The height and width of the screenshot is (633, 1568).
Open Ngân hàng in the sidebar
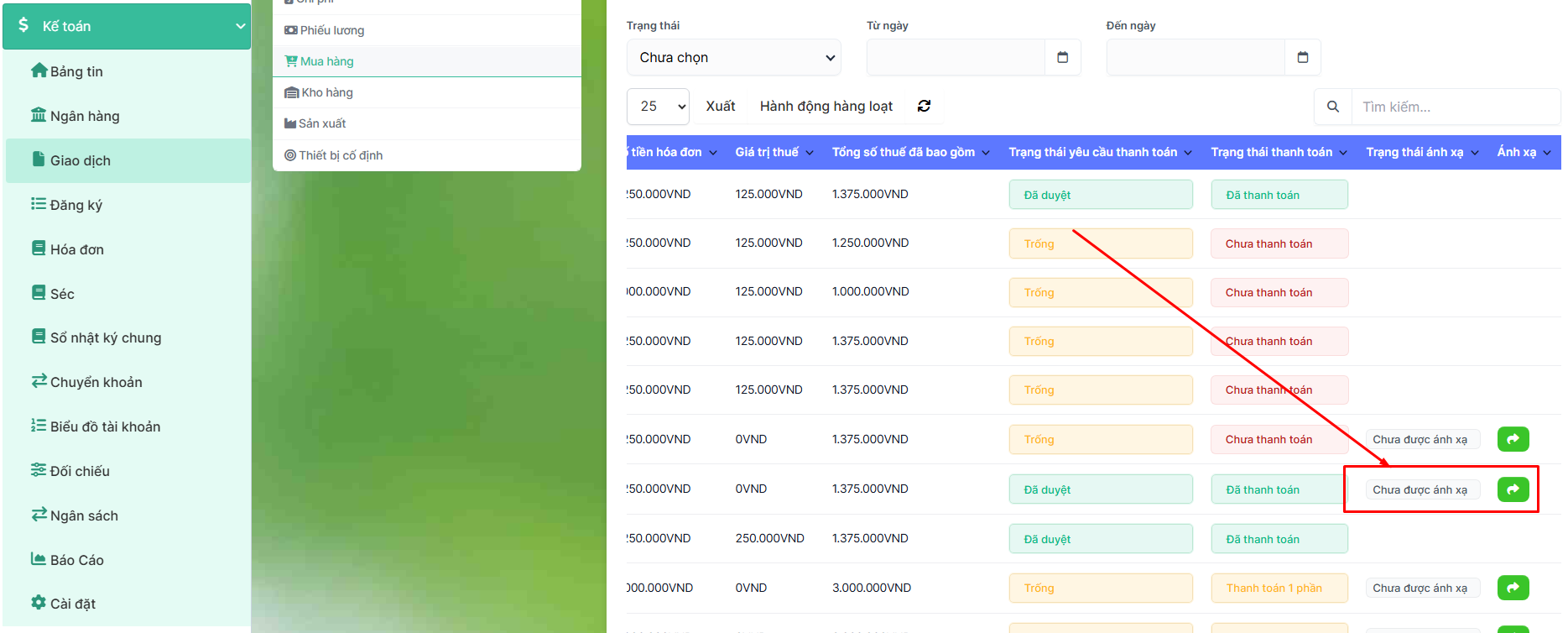coord(84,116)
